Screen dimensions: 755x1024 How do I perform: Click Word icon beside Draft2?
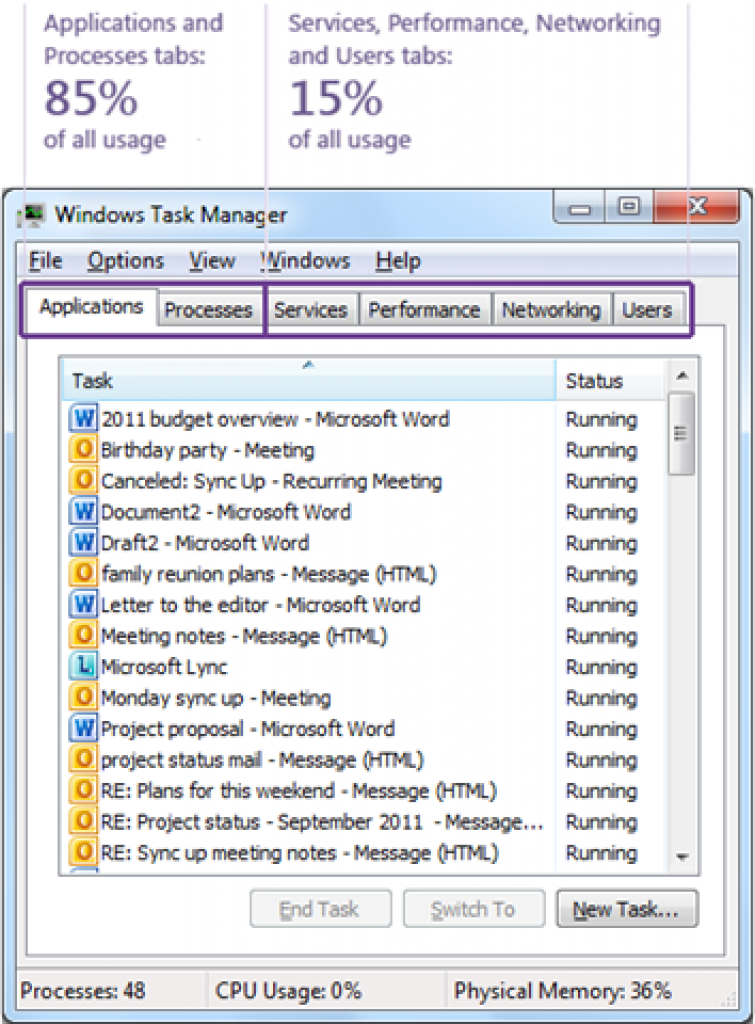click(84, 542)
